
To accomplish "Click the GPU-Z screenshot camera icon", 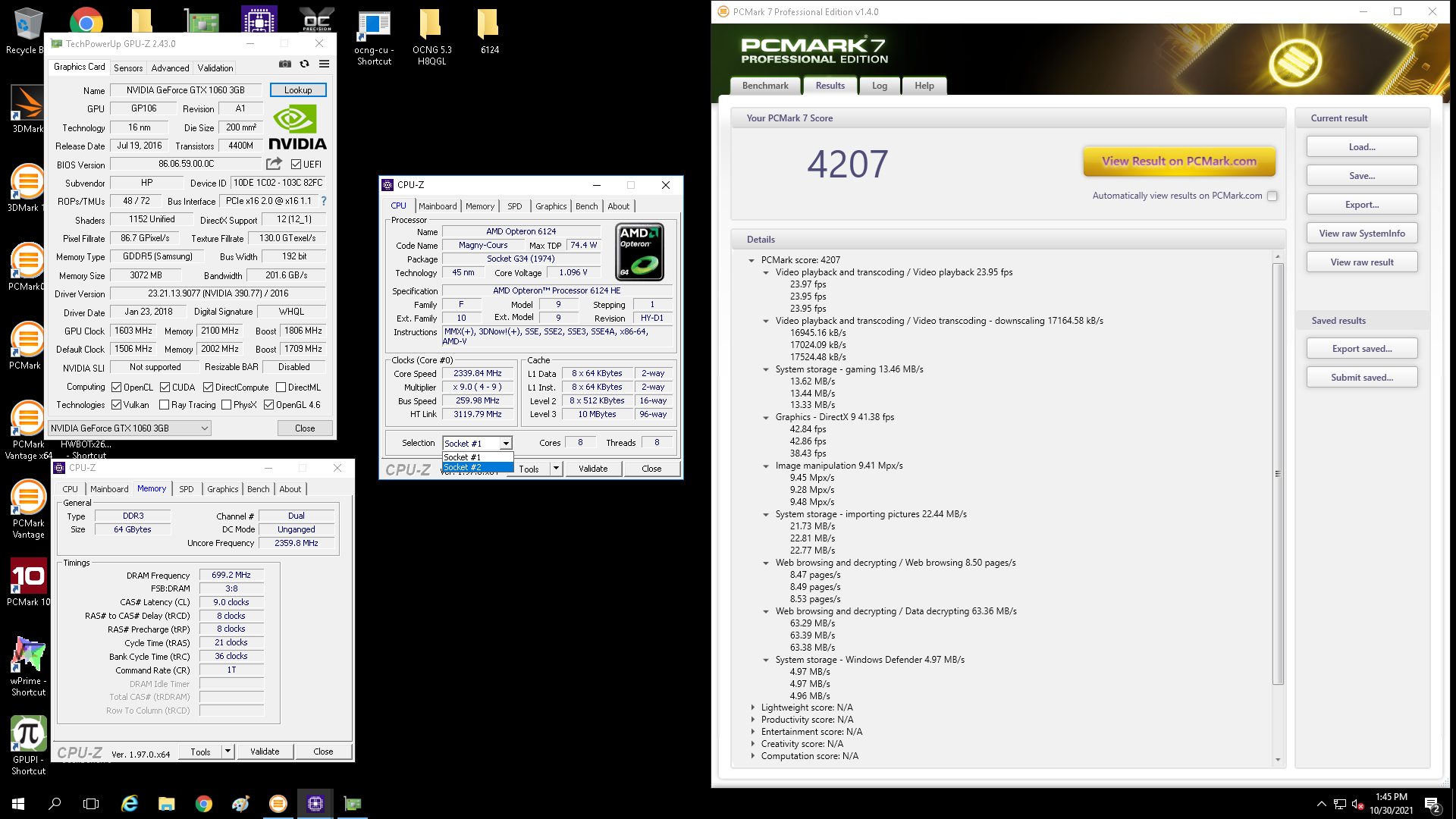I will [285, 64].
